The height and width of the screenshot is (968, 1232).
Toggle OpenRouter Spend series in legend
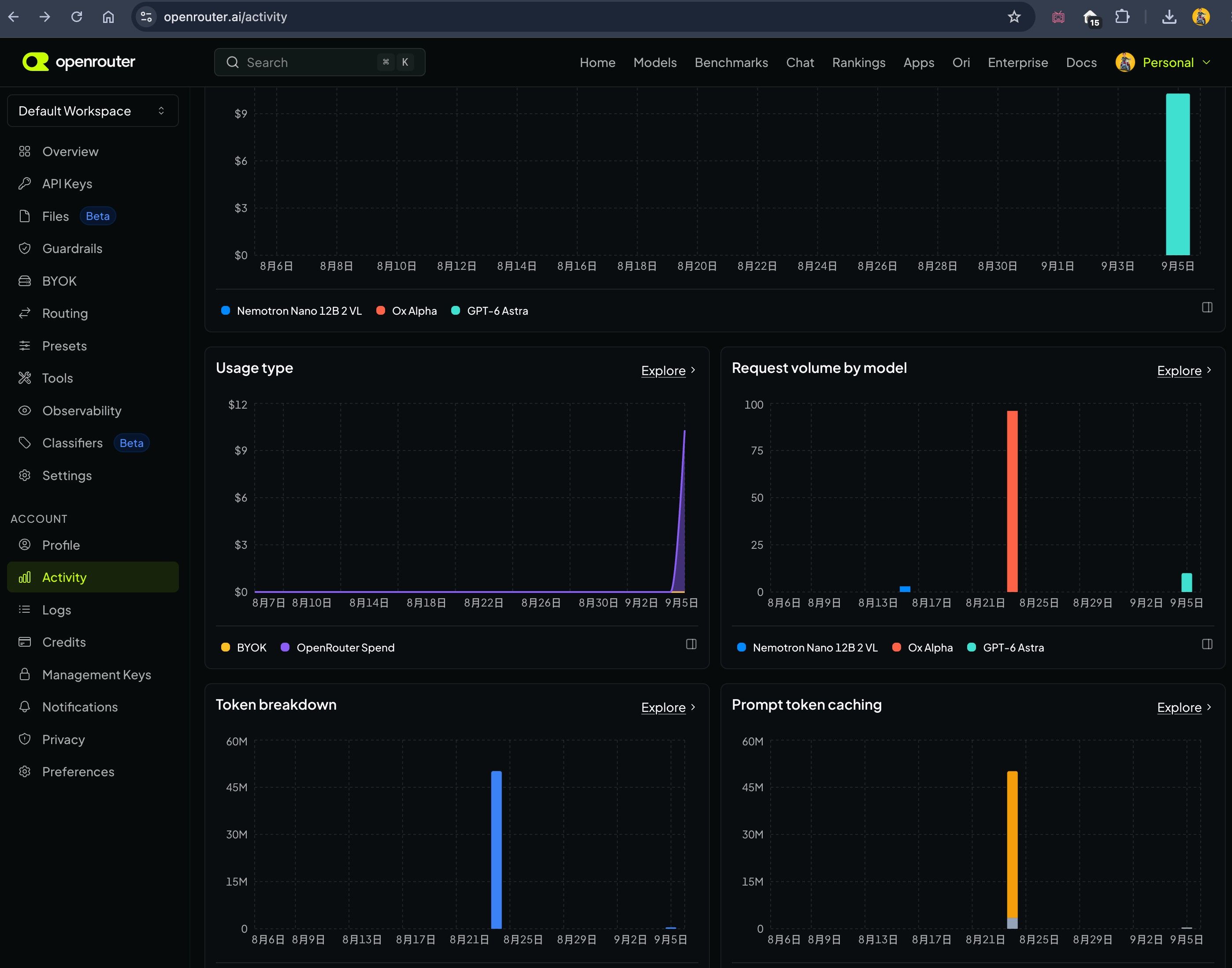coord(338,647)
